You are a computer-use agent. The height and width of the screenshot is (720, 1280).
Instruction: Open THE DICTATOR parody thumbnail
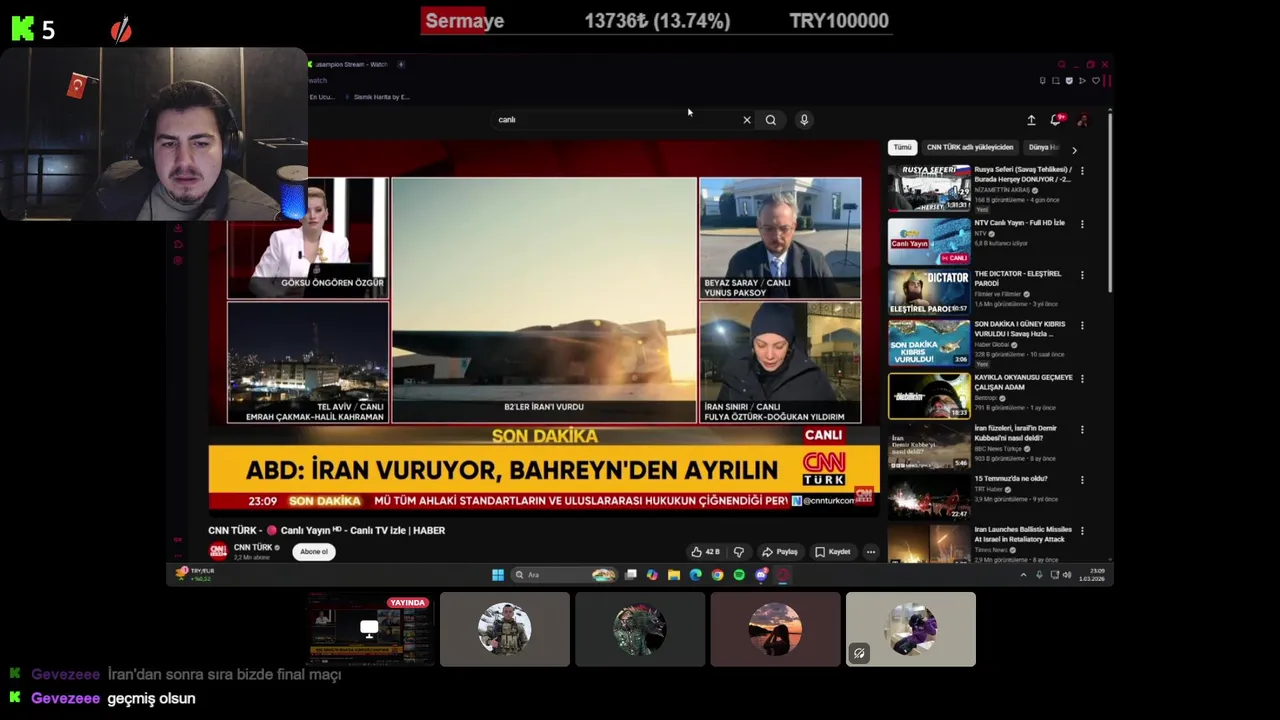click(x=929, y=292)
